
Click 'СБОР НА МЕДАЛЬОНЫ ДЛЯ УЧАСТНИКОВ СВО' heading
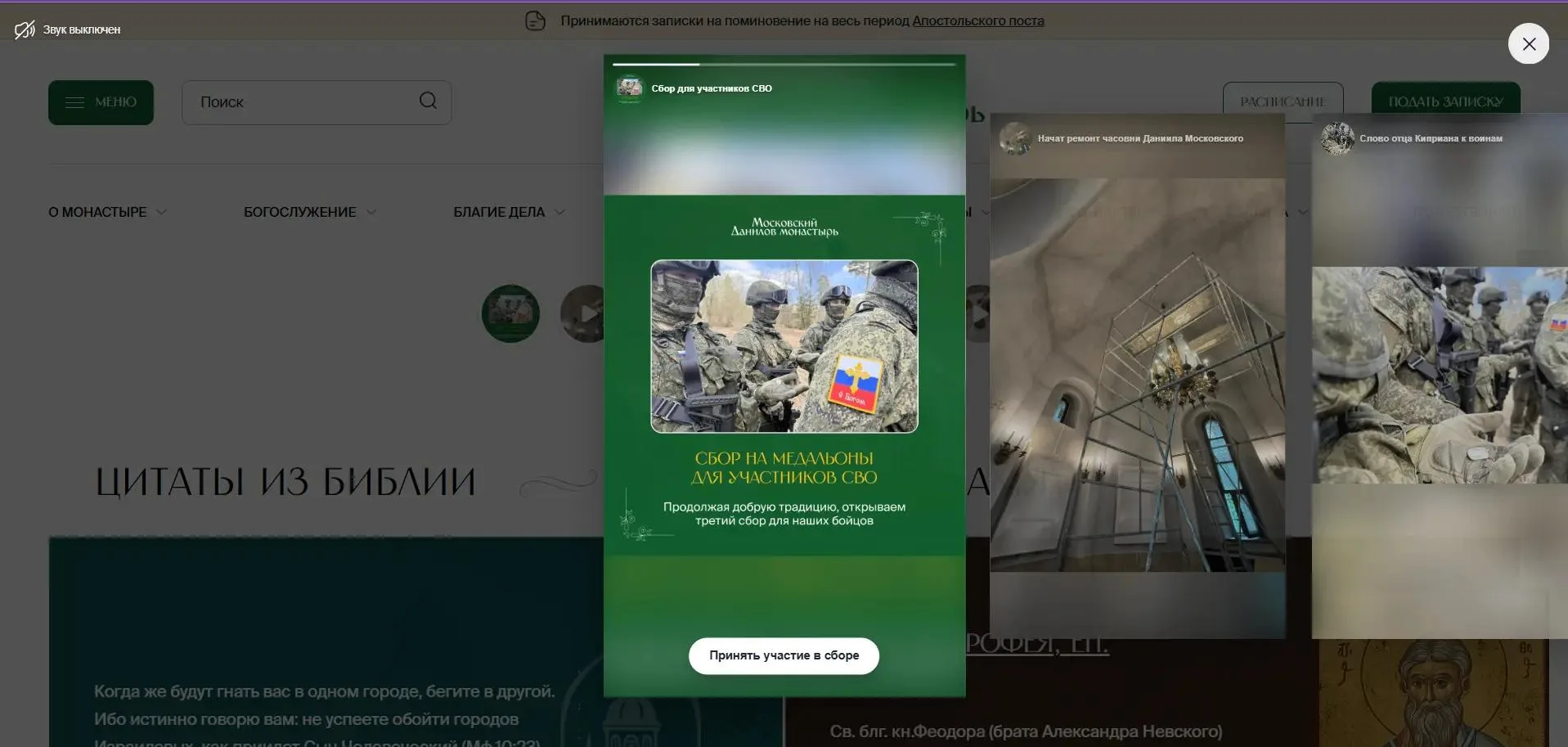point(784,468)
